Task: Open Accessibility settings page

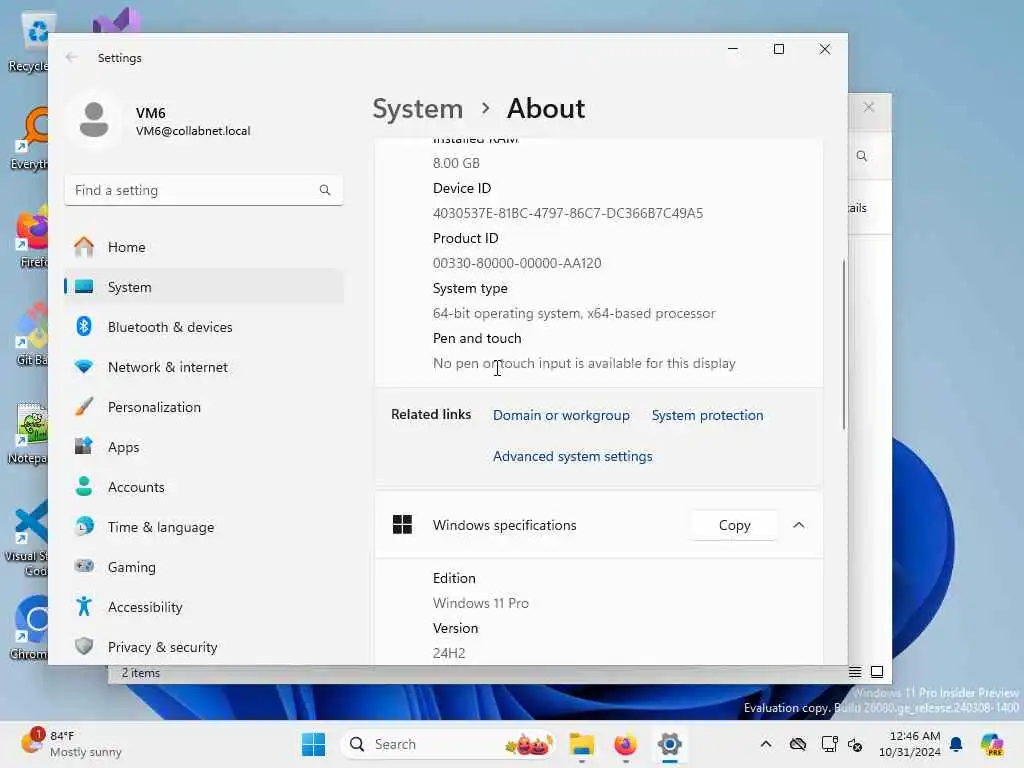Action: tap(204, 607)
